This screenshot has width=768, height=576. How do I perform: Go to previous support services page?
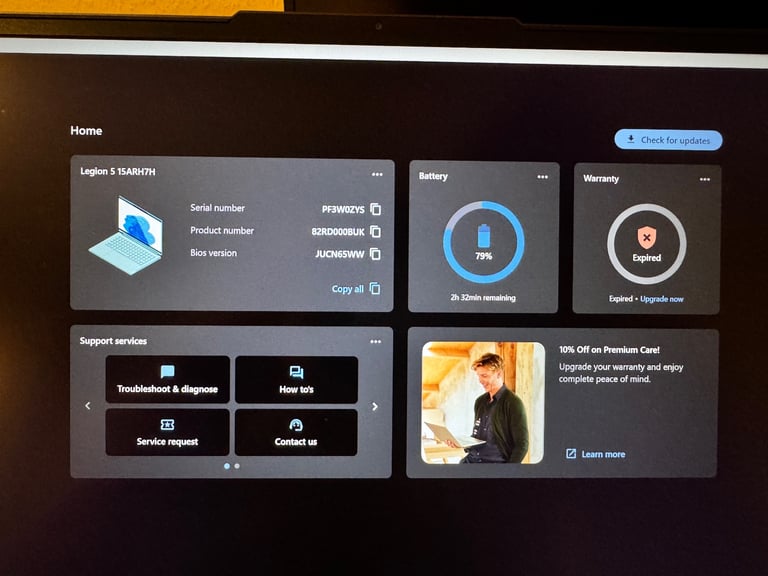[88, 406]
